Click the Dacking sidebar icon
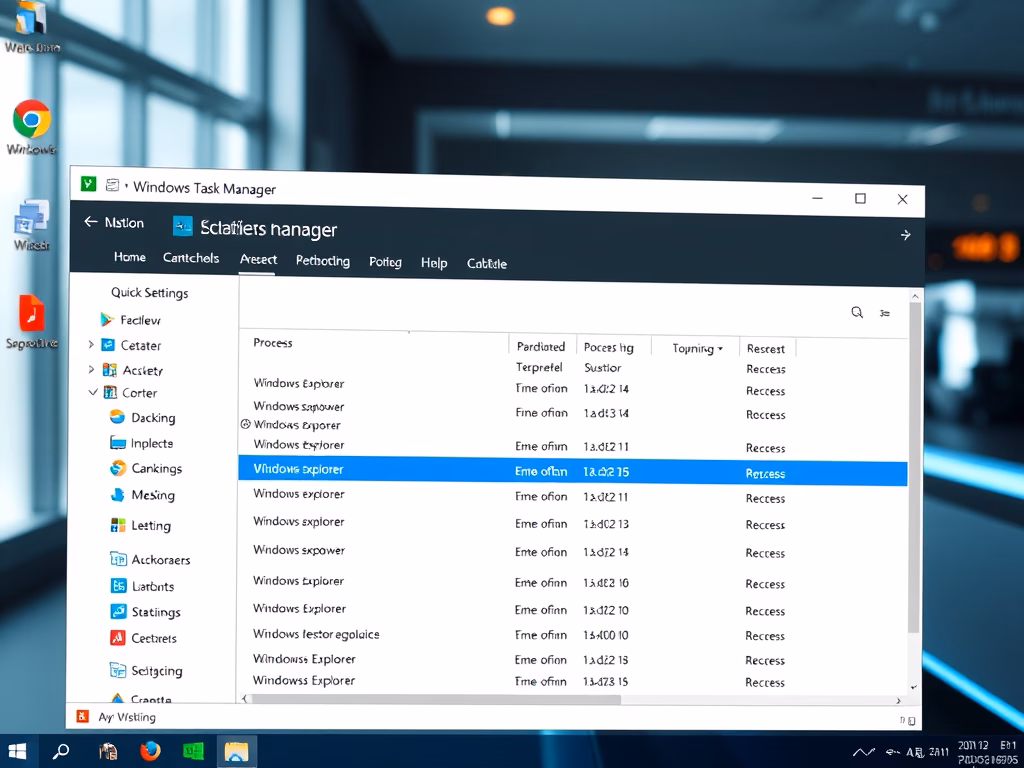The height and width of the screenshot is (768, 1024). 118,417
